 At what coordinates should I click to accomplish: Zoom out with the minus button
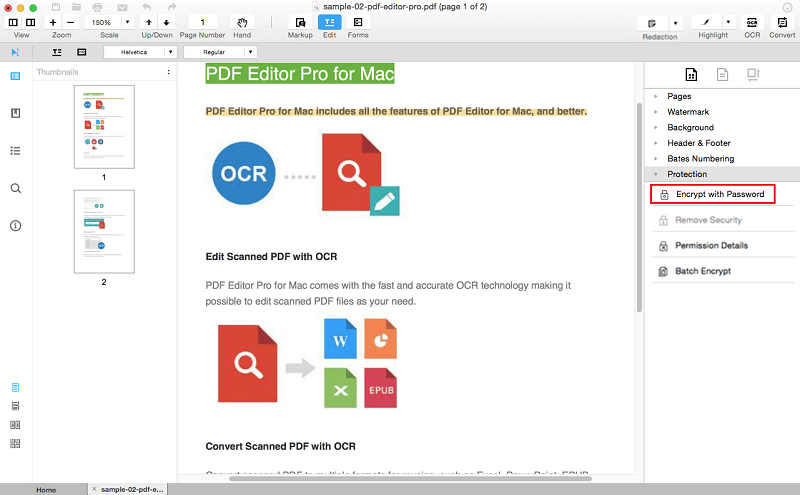[x=70, y=22]
